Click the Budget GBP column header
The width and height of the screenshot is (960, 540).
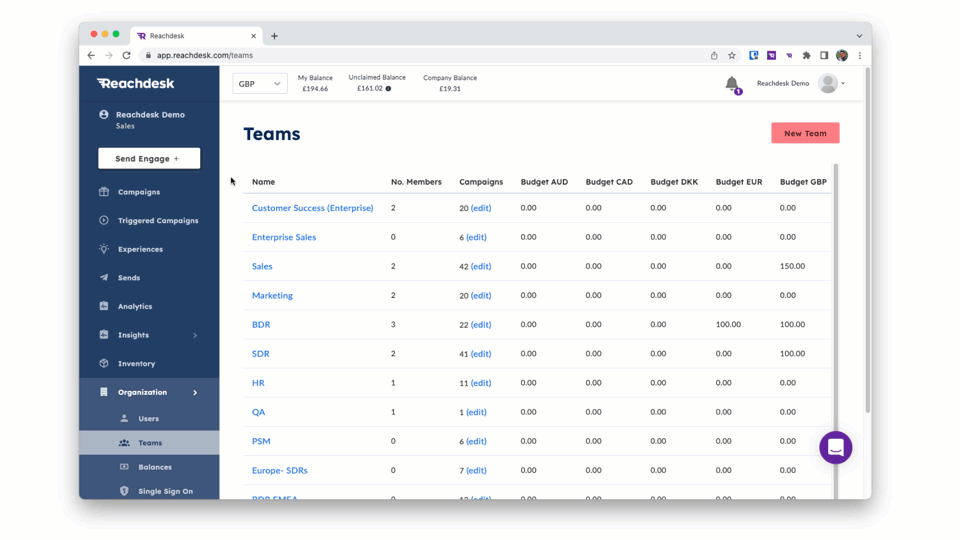pos(803,182)
